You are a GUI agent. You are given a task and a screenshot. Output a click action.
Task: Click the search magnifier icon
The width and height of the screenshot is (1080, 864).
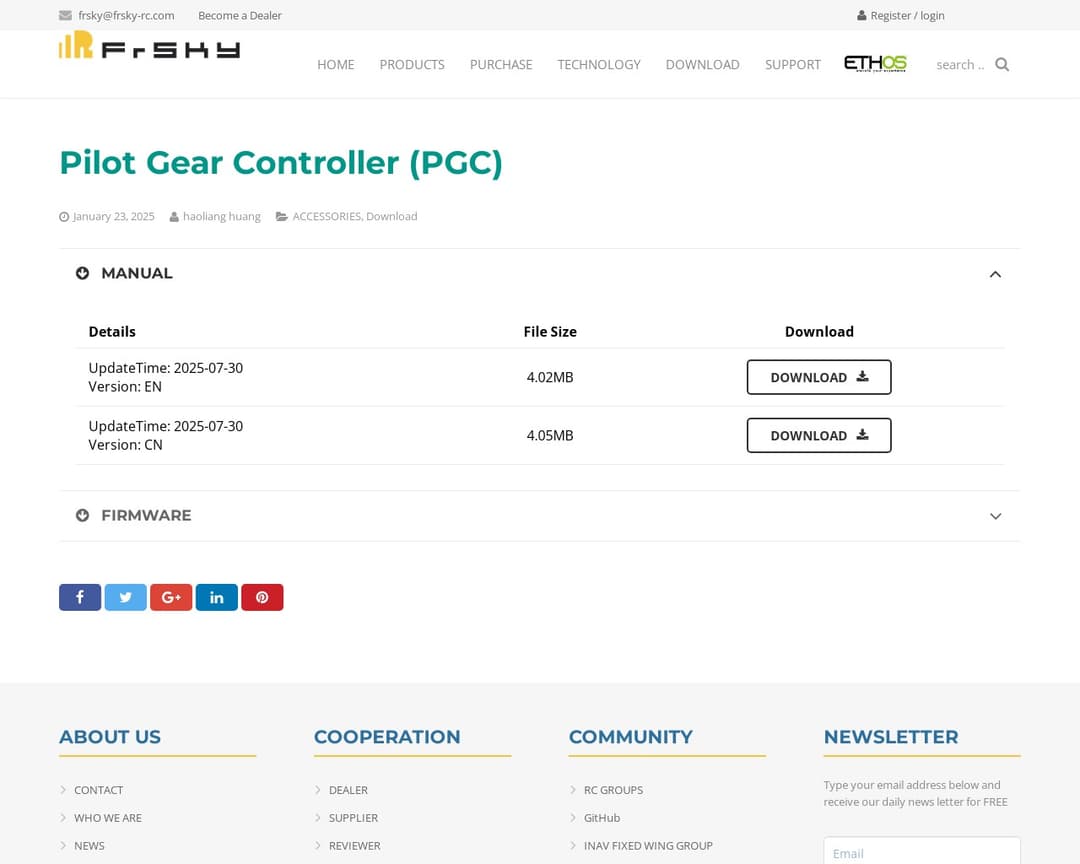coord(1002,64)
